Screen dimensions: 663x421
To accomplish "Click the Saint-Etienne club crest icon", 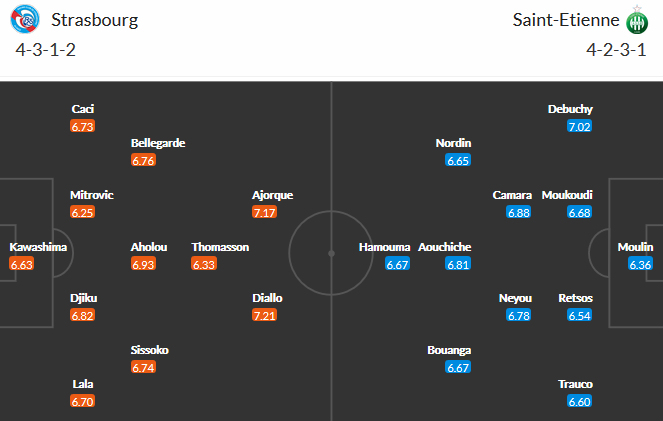I will pyautogui.click(x=636, y=21).
